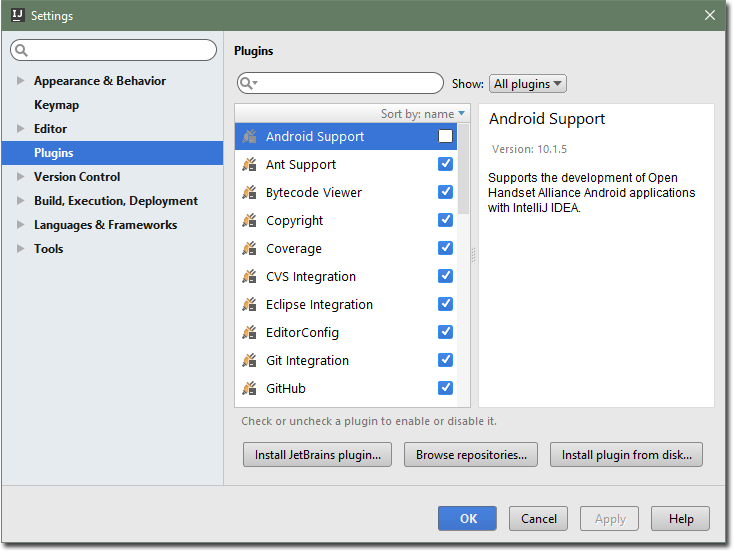Open the Help button

tap(681, 518)
